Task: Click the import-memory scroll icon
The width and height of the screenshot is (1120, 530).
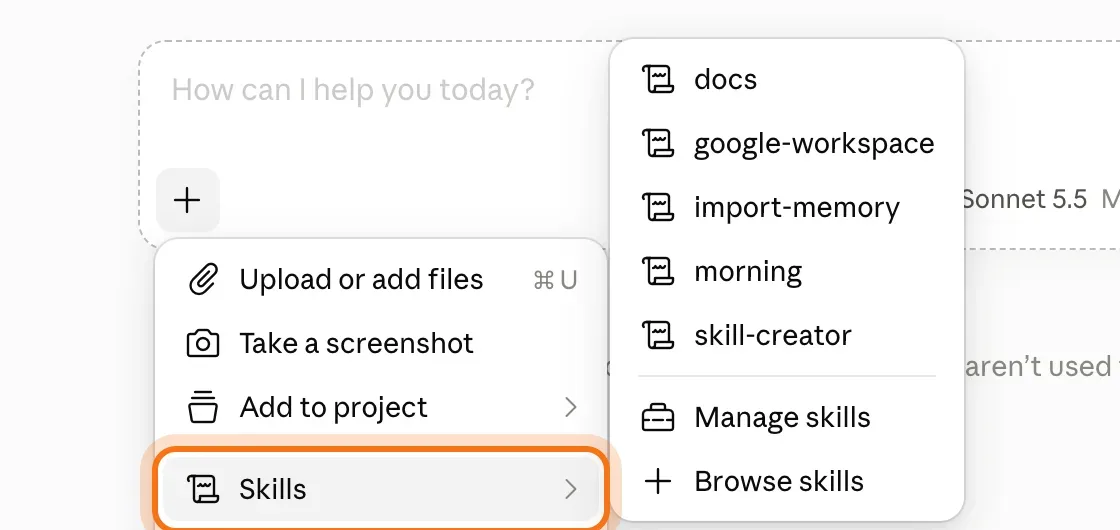Action: 657,208
